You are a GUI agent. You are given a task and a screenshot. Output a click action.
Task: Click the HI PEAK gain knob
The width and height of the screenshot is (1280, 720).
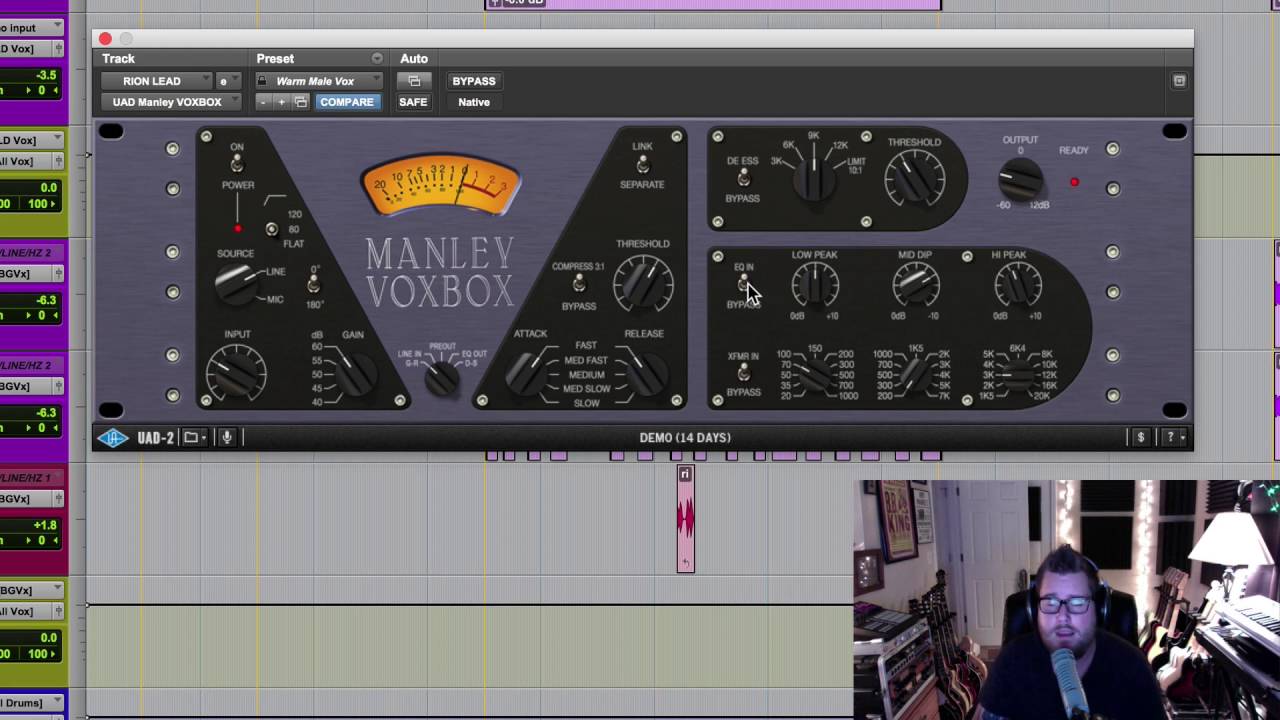click(x=1017, y=286)
